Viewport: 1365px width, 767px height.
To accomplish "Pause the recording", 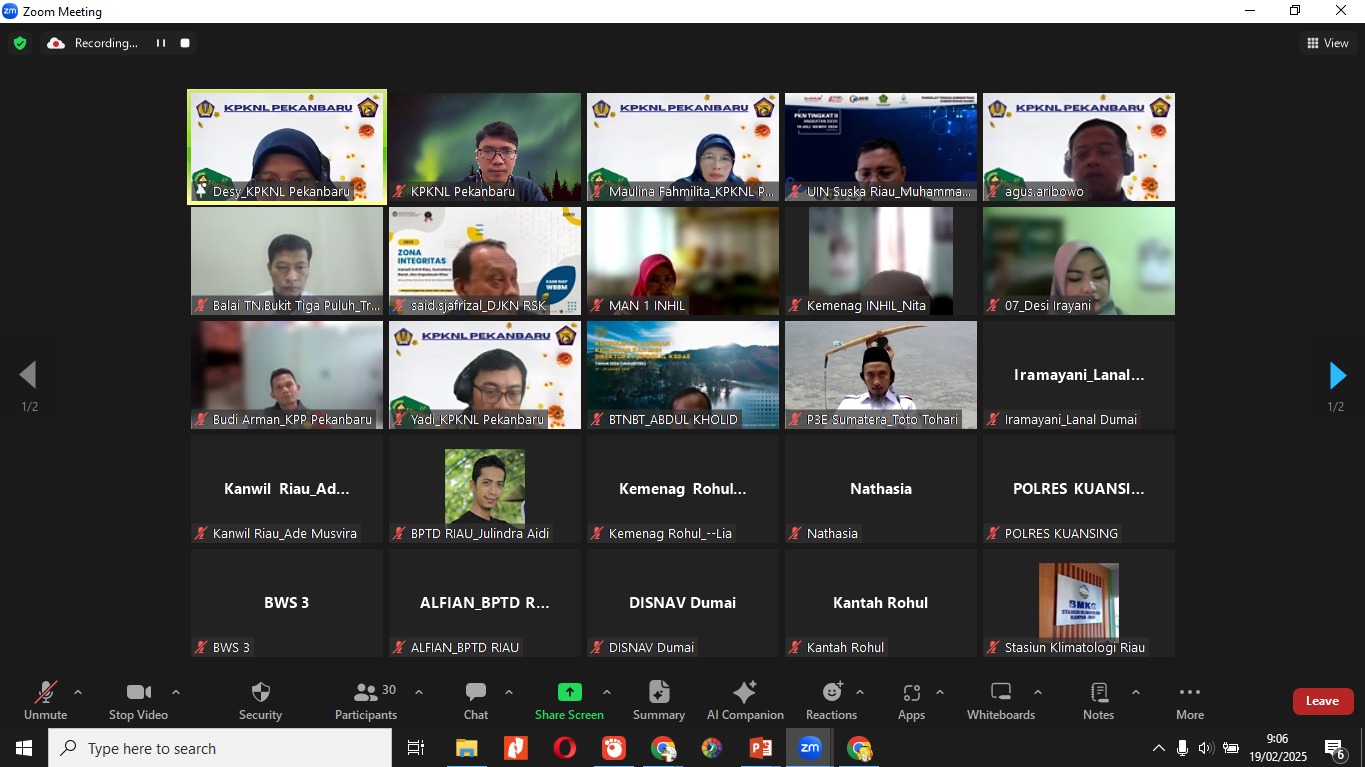I will click(x=160, y=43).
